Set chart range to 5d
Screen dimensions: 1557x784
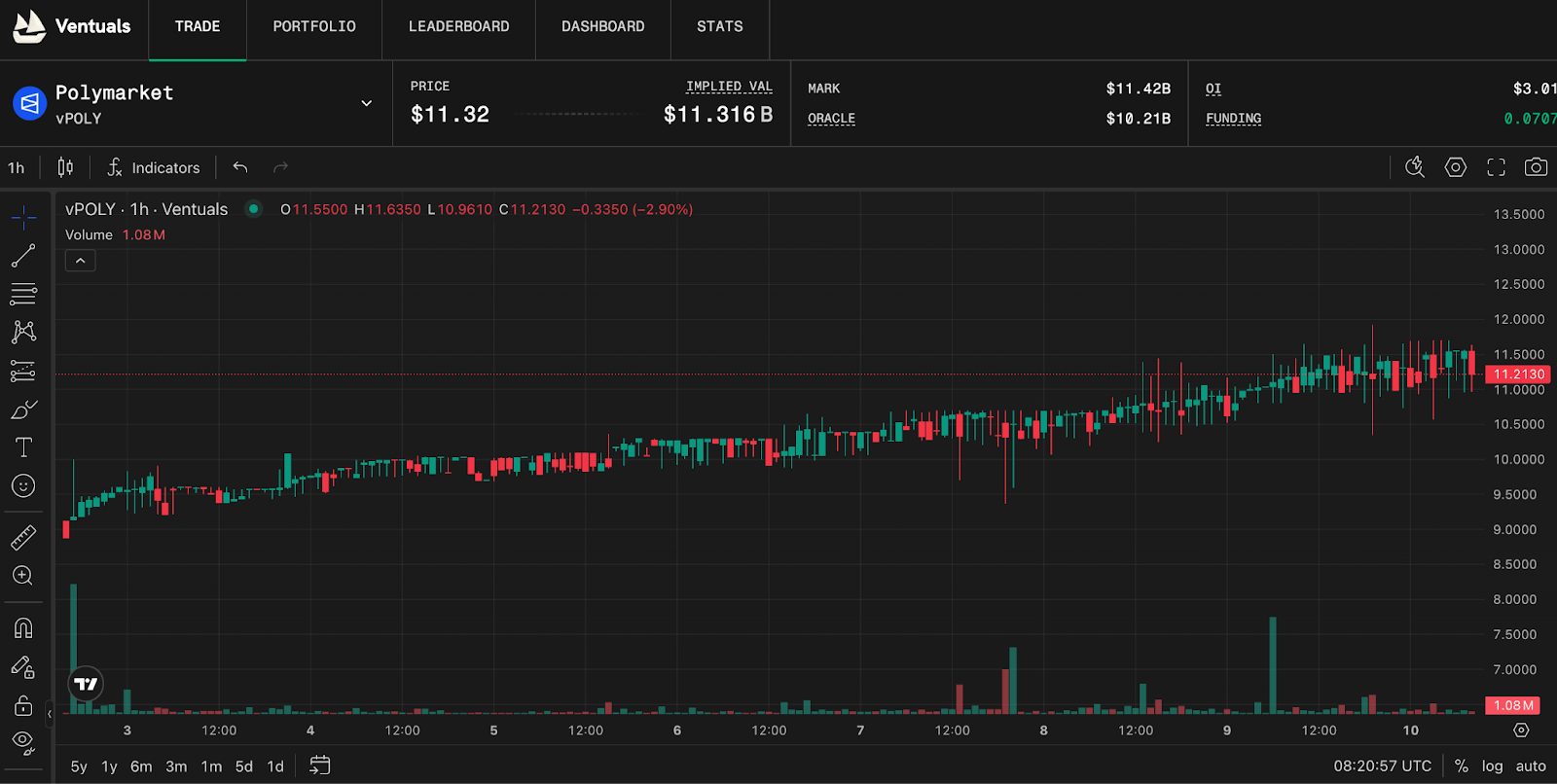[243, 766]
